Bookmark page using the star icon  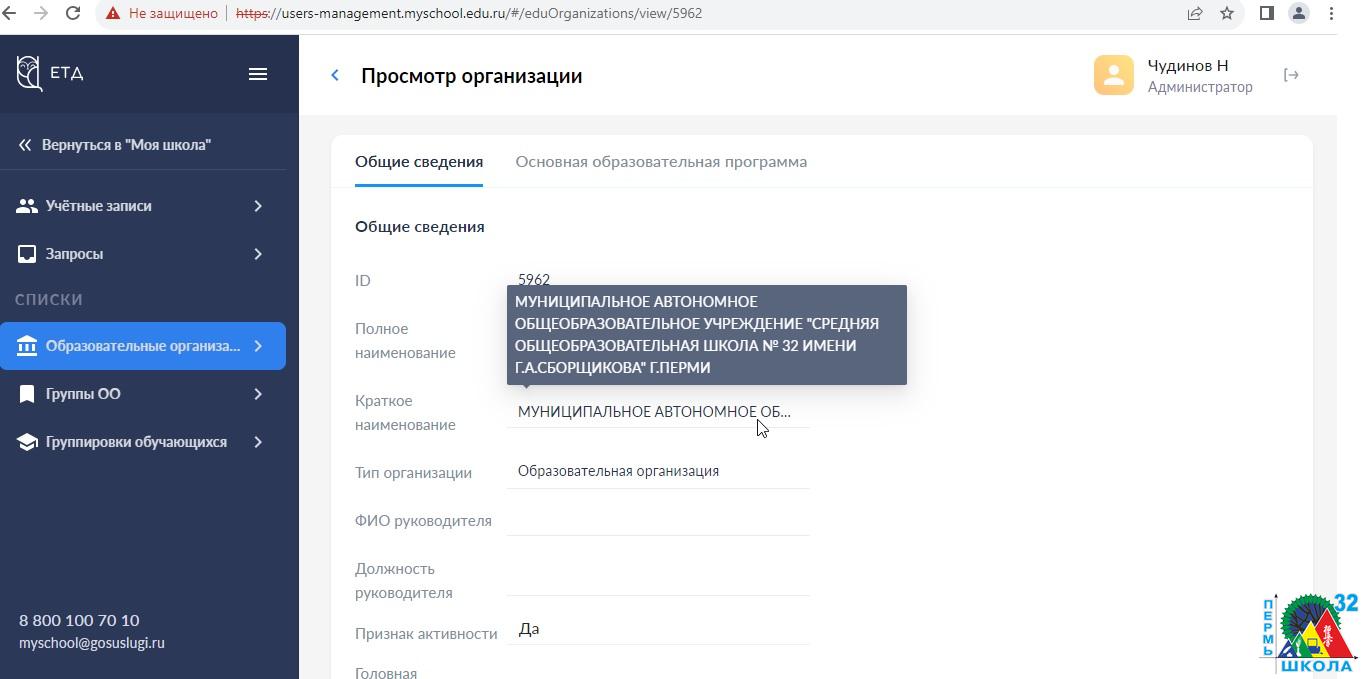[1227, 14]
